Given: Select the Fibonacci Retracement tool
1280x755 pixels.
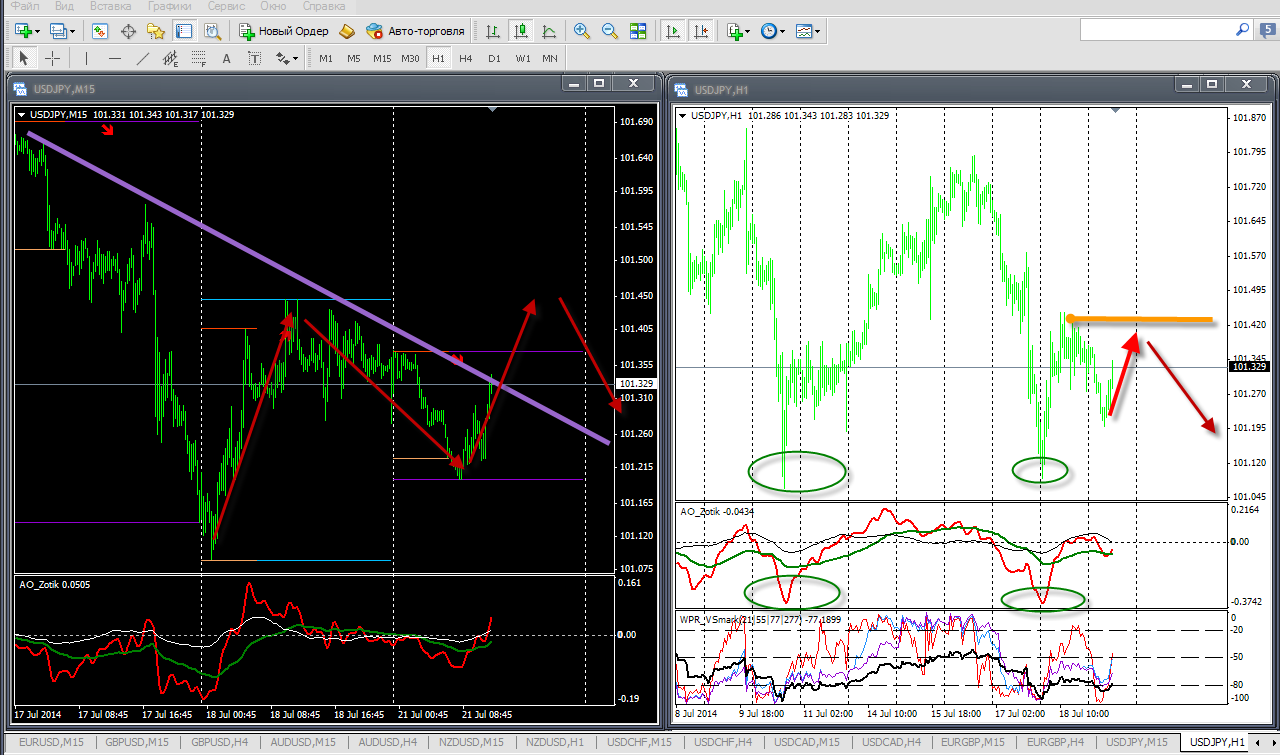Looking at the screenshot, I should point(199,58).
